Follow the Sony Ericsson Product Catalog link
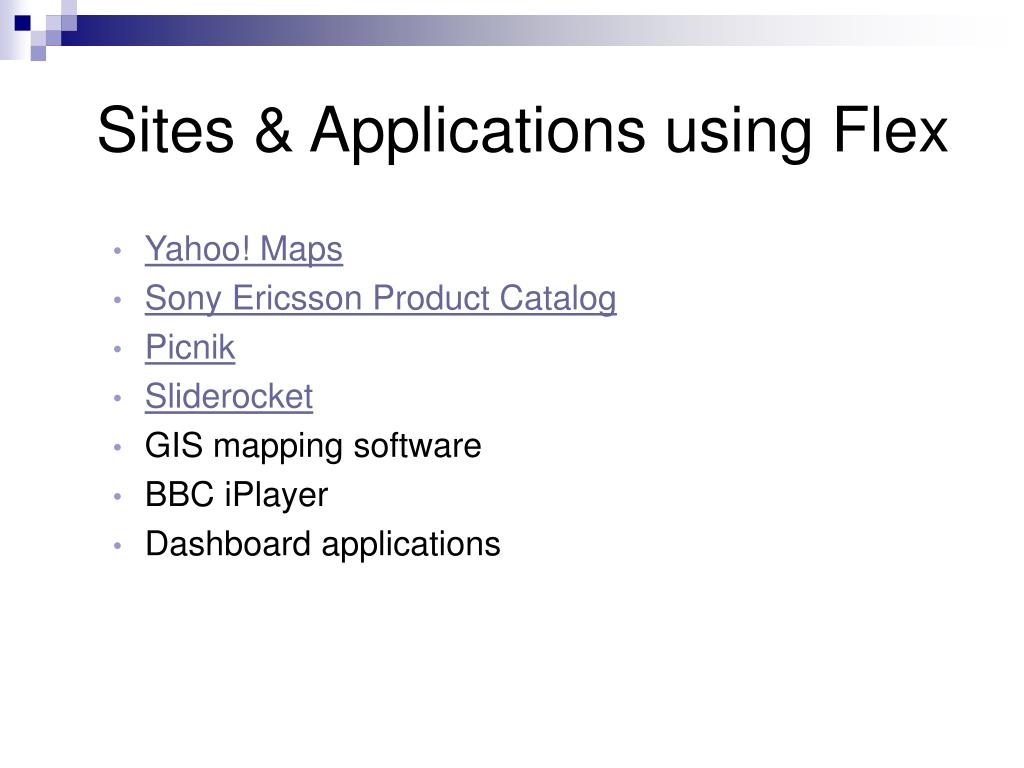 [381, 299]
